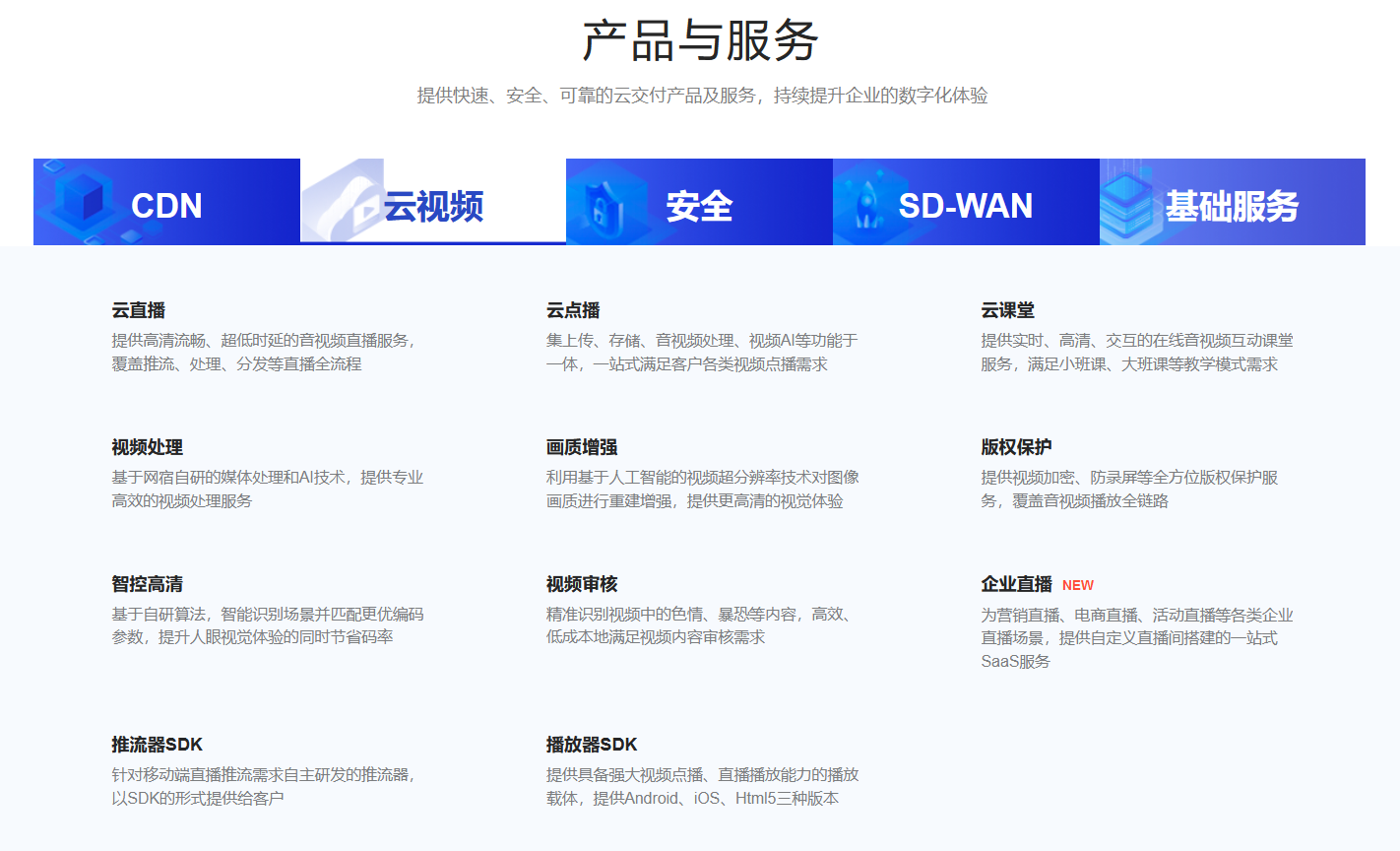This screenshot has height=851, width=1400.
Task: Click the rocket icon in SD-WAN tab
Action: tap(867, 203)
